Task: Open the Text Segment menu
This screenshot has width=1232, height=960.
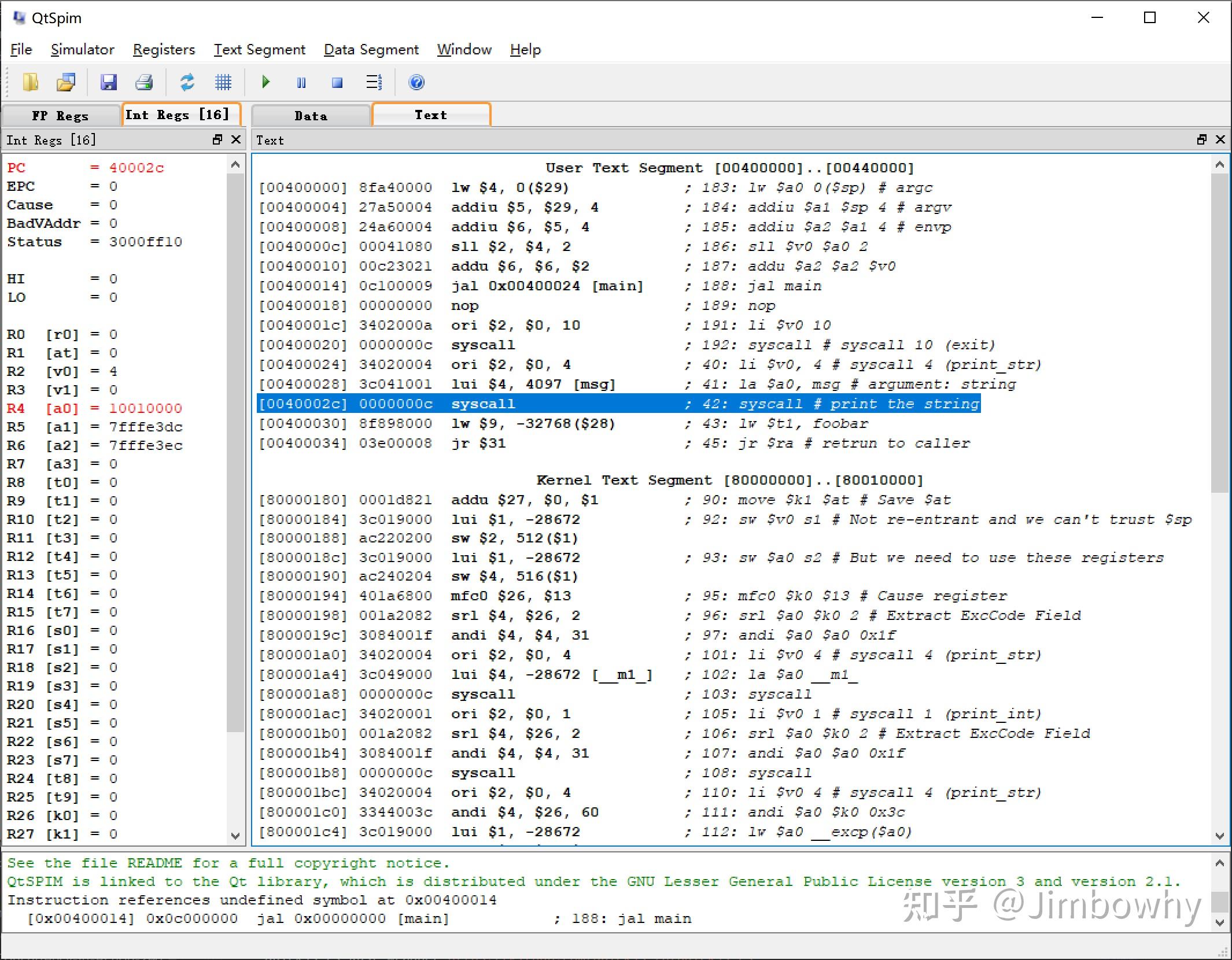Action: [x=259, y=50]
